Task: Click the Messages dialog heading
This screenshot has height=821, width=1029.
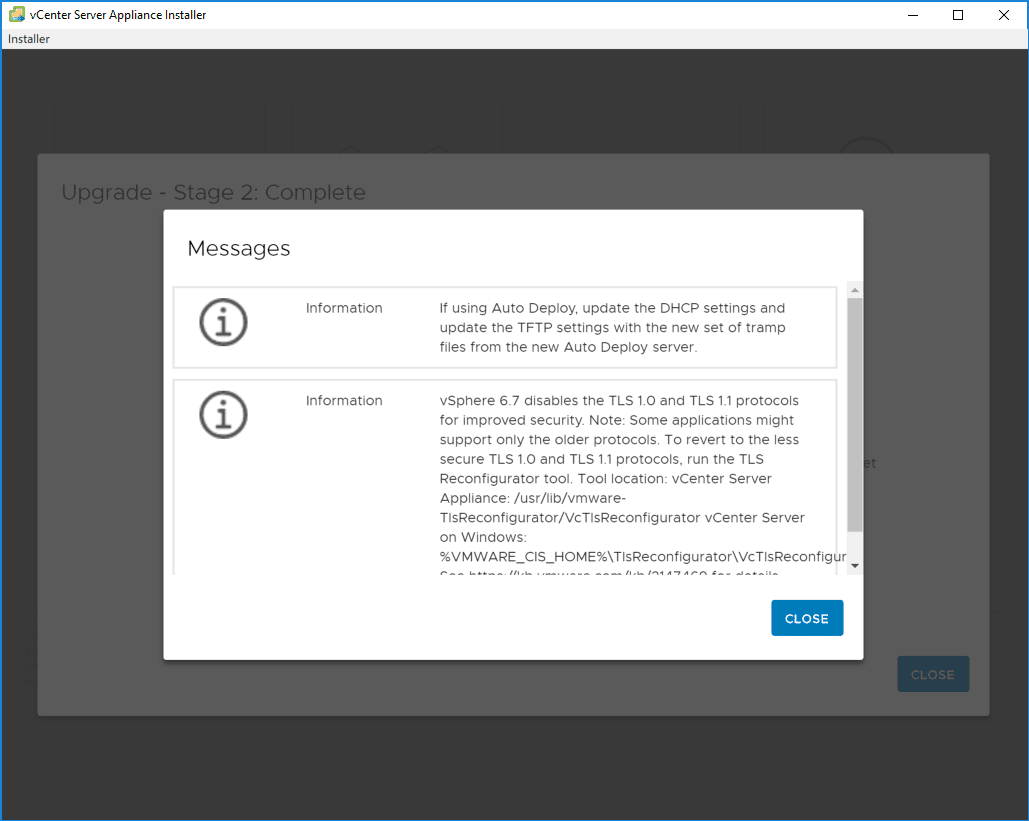Action: (239, 248)
